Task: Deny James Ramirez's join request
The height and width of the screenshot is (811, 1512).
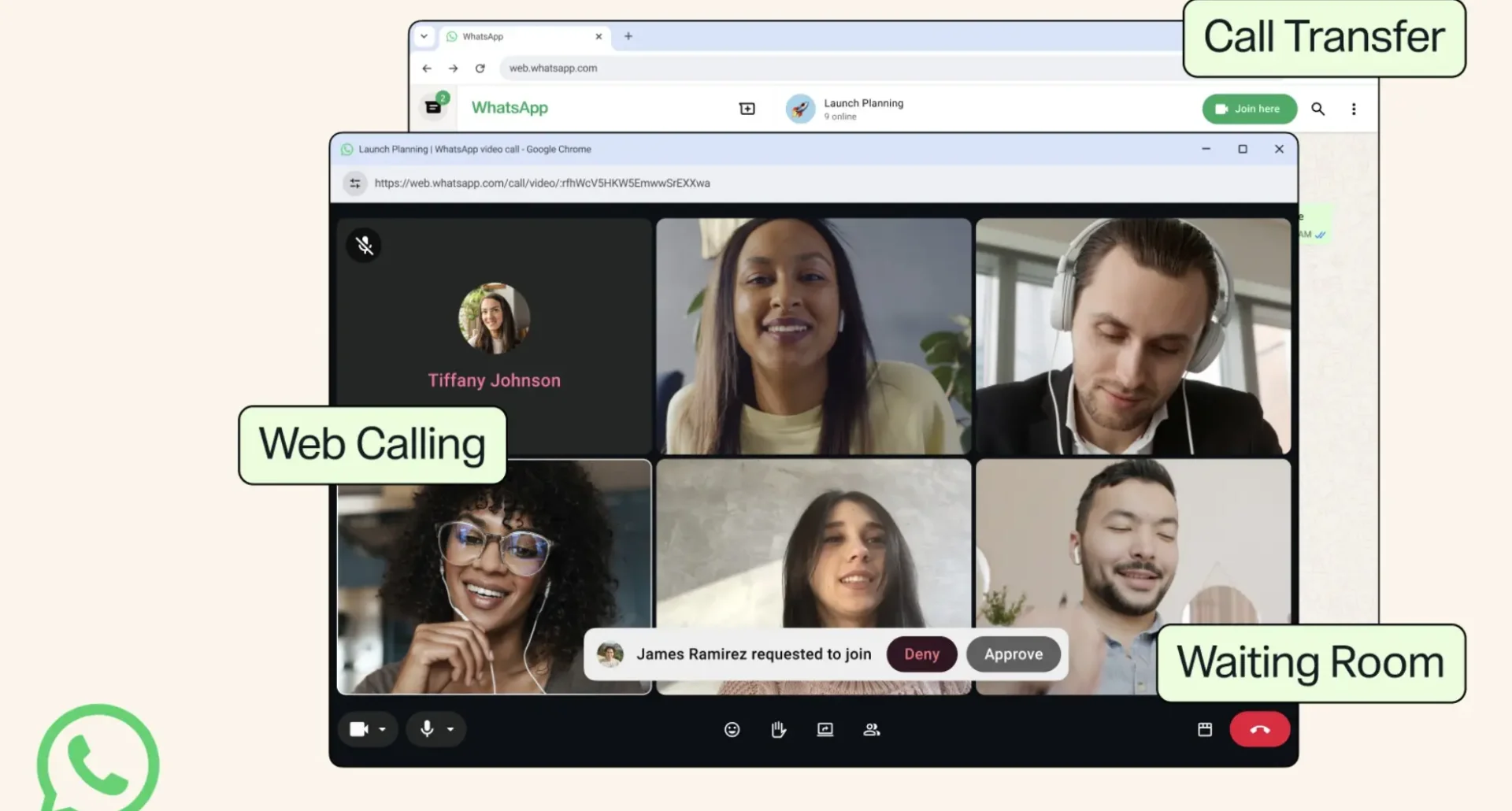Action: pyautogui.click(x=921, y=654)
